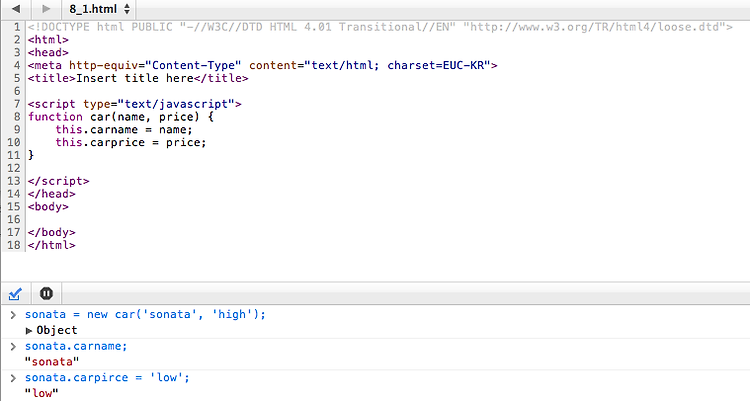
Task: Click the meta Content-Type line
Action: click(263, 65)
